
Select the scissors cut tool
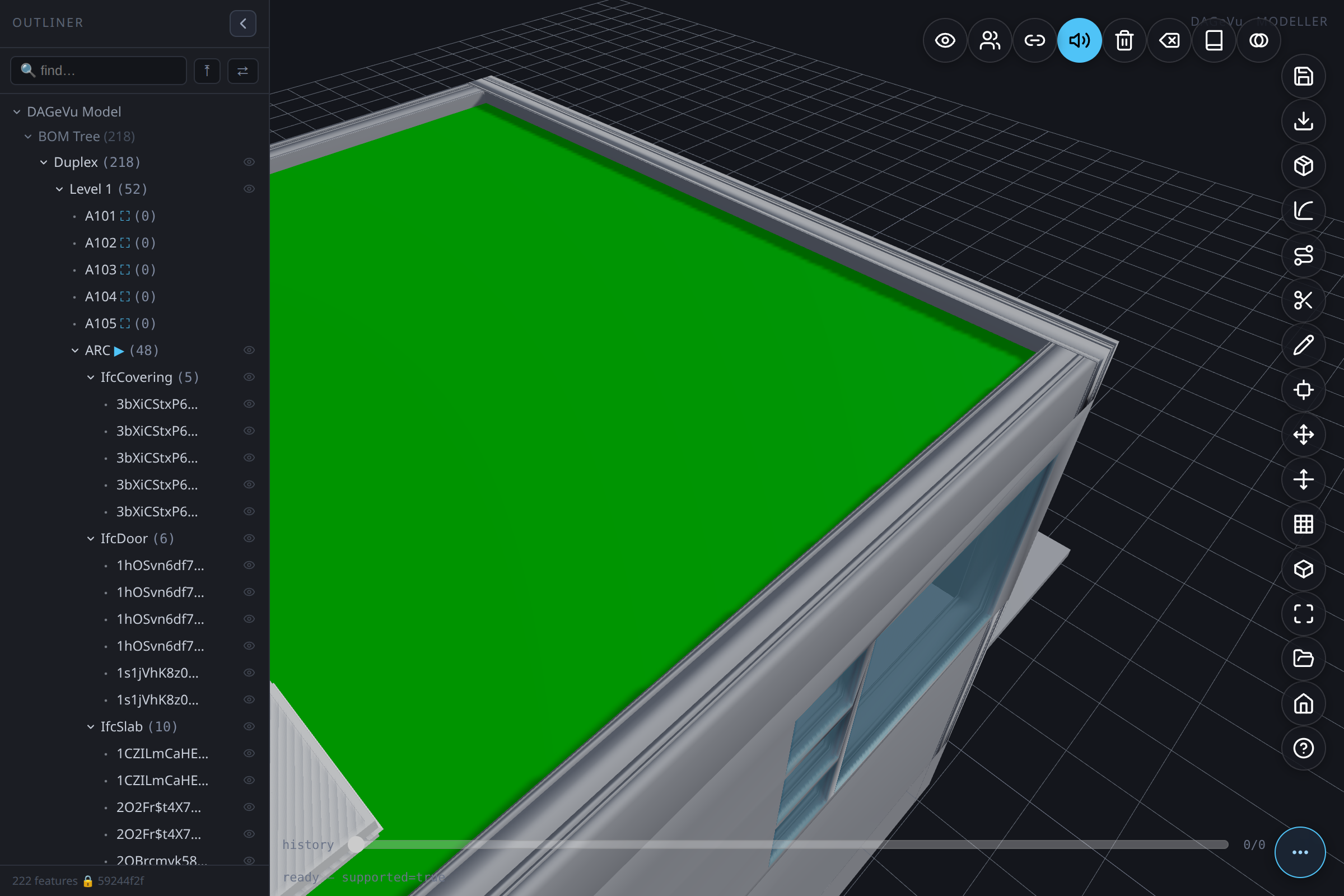pos(1304,301)
